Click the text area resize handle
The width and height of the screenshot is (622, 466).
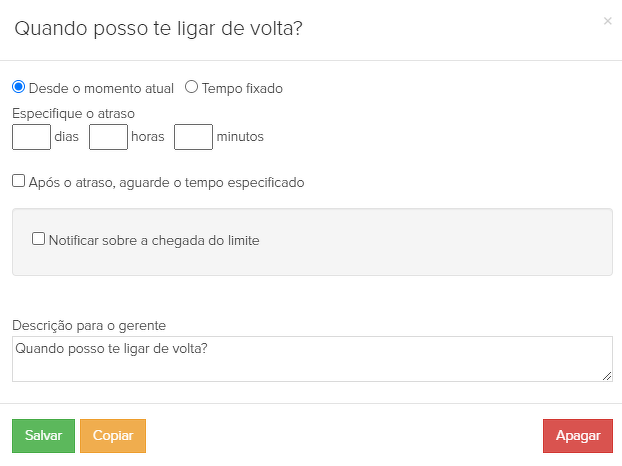click(x=607, y=376)
